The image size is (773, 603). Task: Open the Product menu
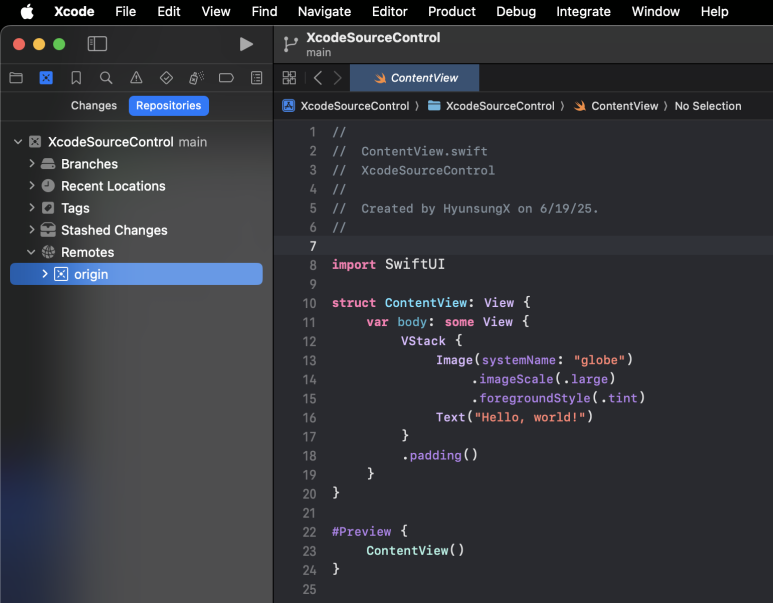coord(452,11)
